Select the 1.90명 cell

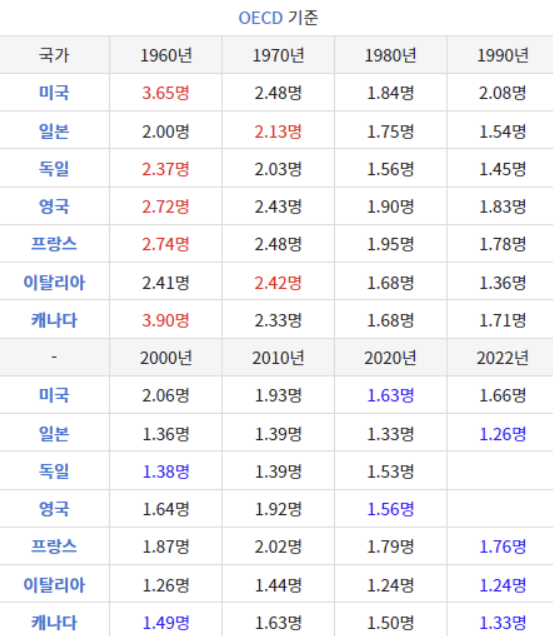(390, 206)
